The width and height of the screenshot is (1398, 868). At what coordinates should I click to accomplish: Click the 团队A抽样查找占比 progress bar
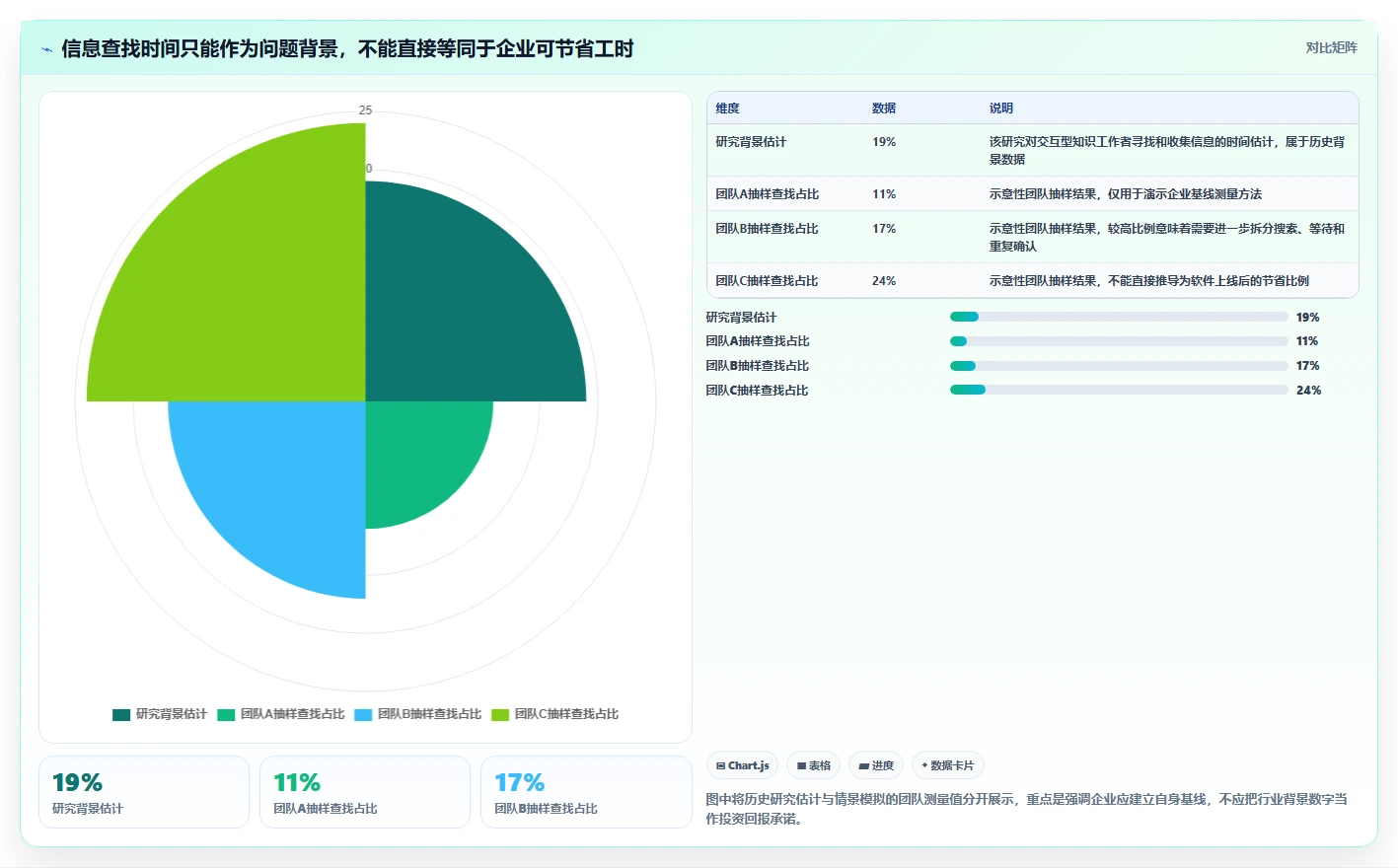[x=1119, y=341]
